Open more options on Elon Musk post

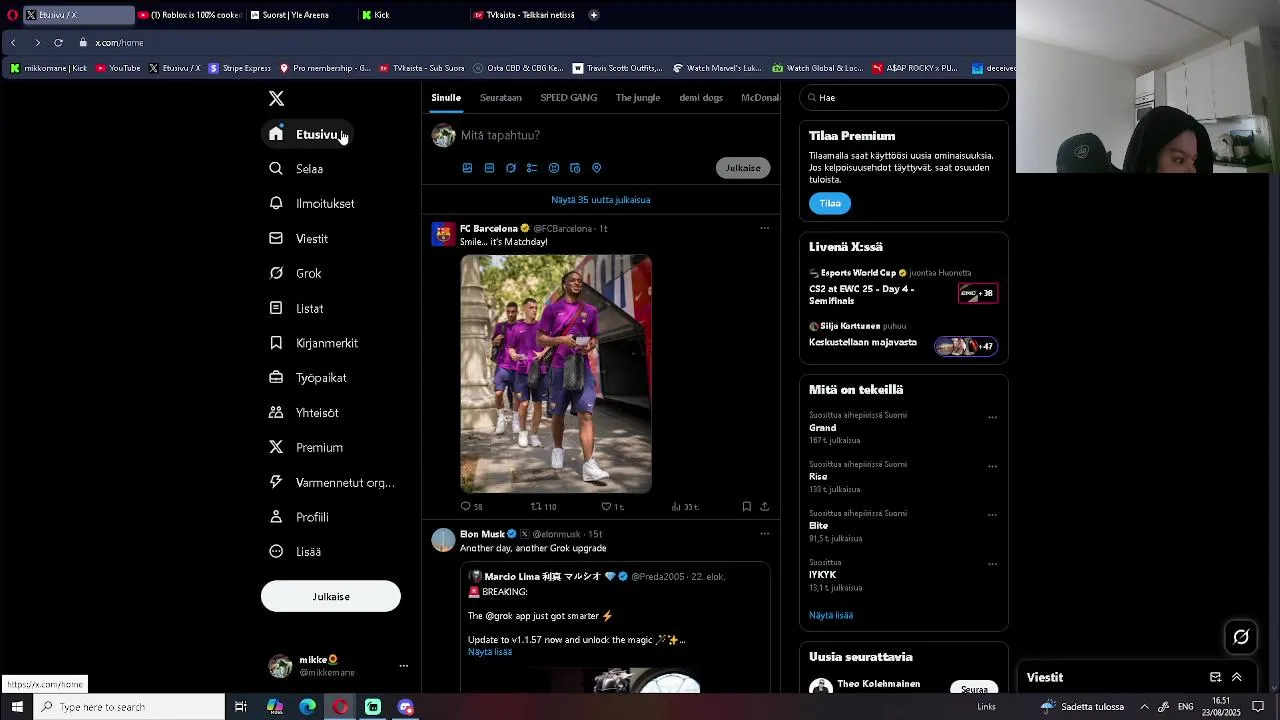[765, 534]
